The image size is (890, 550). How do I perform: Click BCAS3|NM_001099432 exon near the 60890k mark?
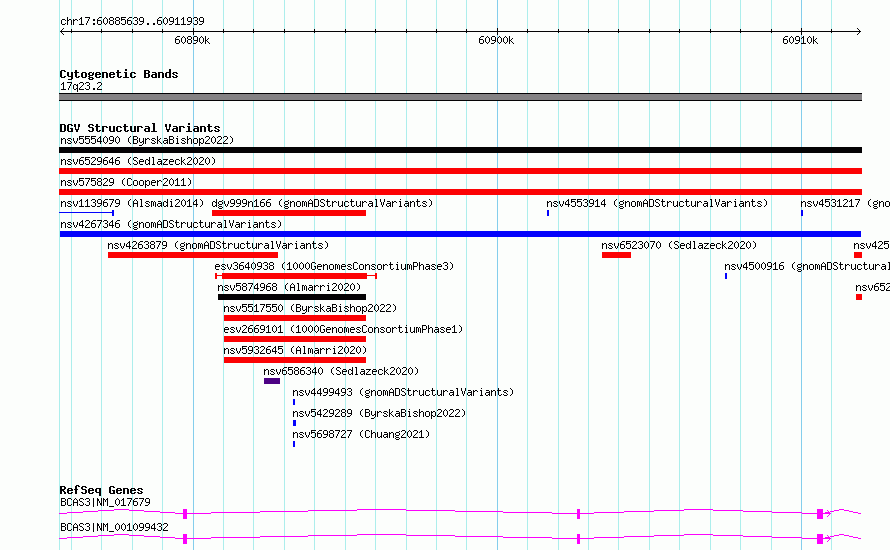pos(185,539)
